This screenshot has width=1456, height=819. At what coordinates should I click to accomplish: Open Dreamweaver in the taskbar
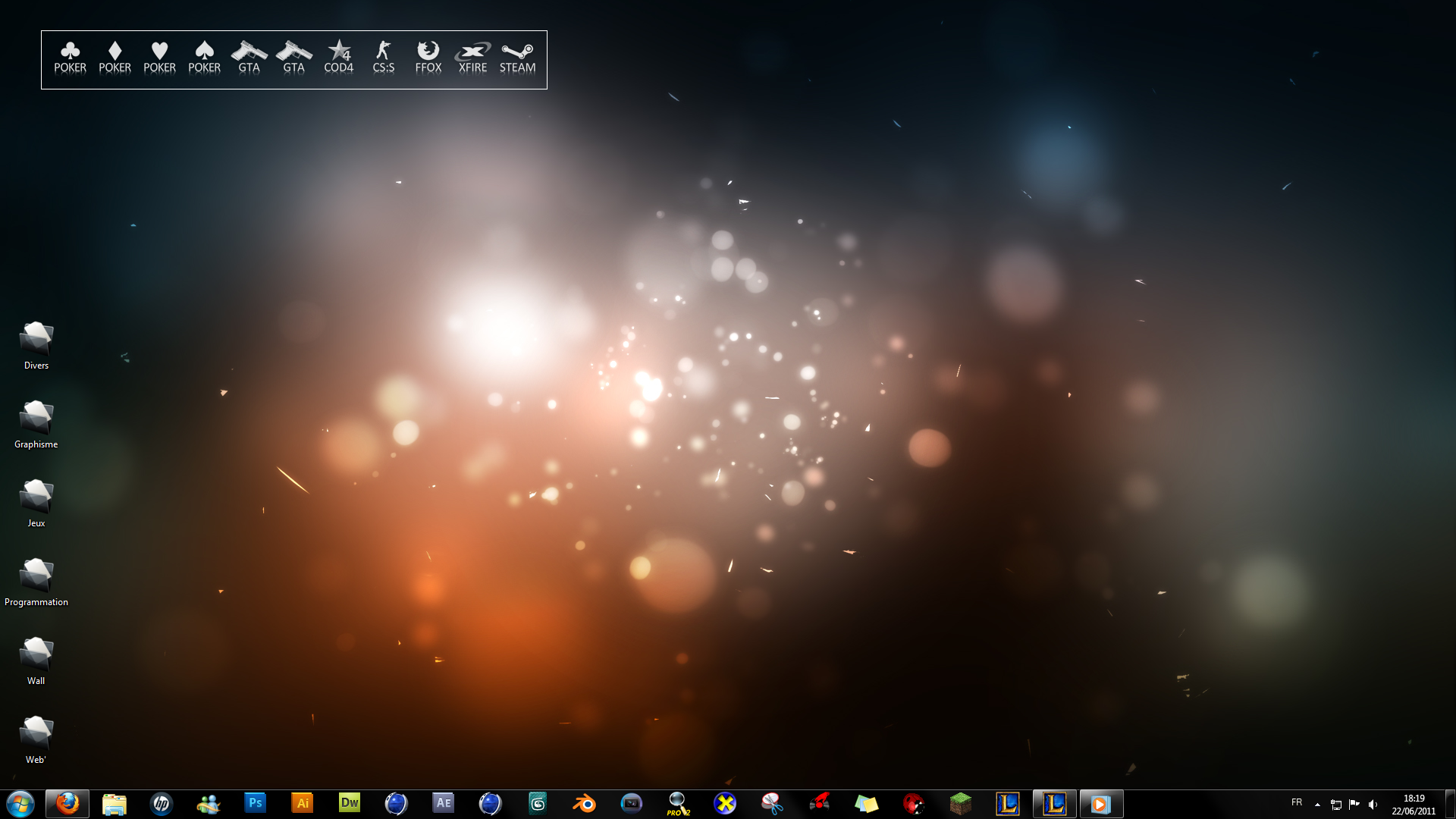coord(350,803)
